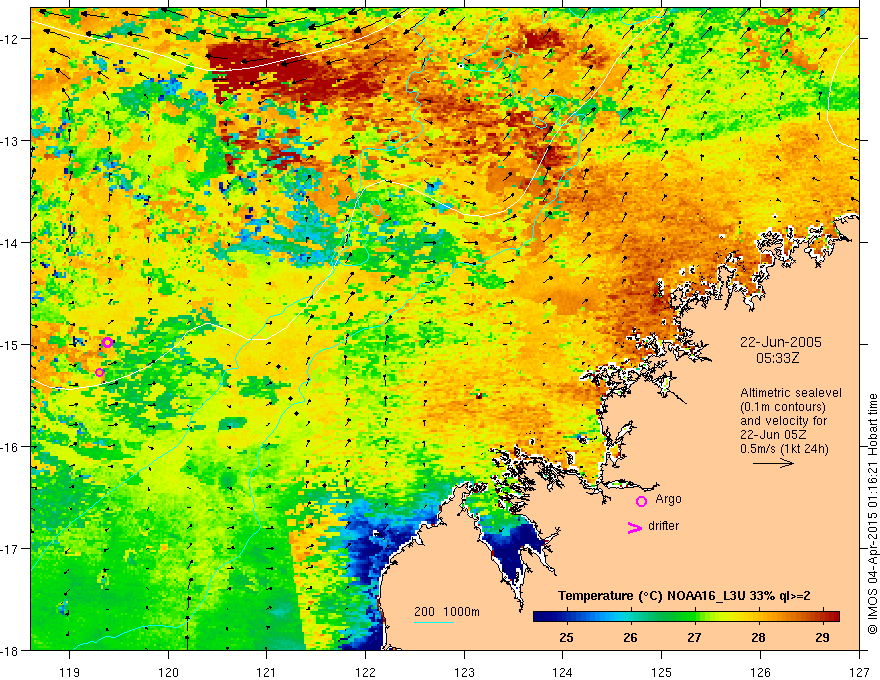
Task: Click the colorbar '27' tick value
Action: 694,637
